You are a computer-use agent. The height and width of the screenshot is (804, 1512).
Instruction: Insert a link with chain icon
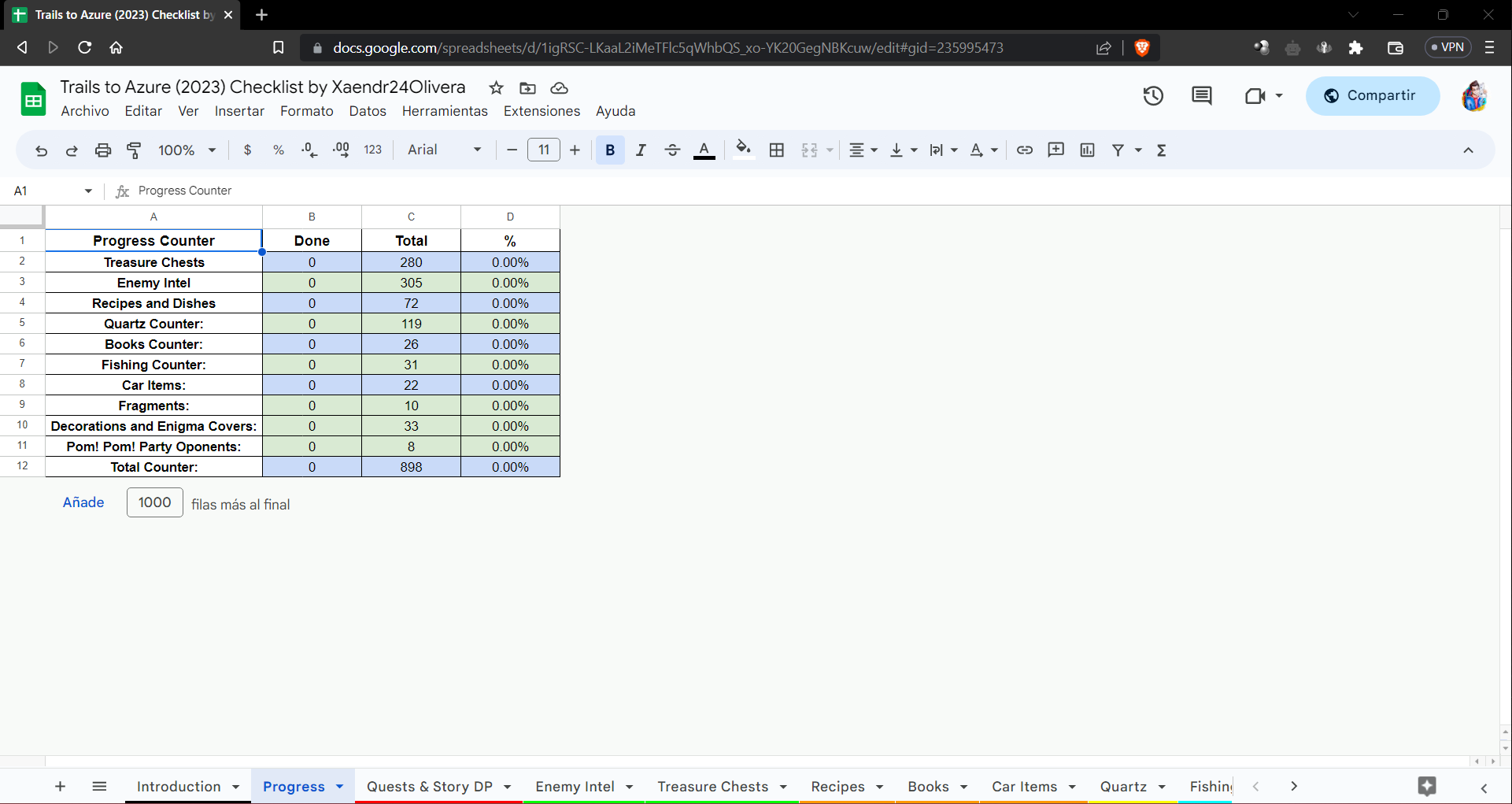[x=1025, y=150]
